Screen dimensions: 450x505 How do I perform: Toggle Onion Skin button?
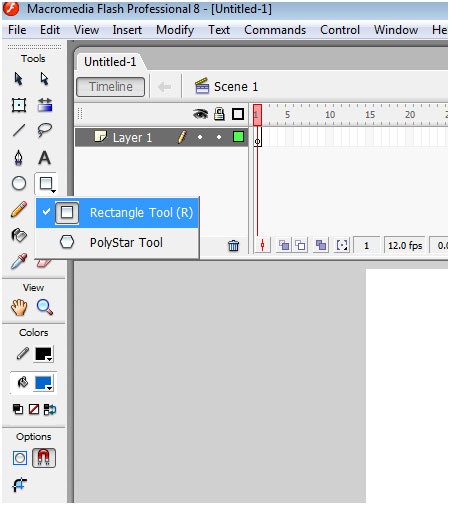[x=284, y=246]
